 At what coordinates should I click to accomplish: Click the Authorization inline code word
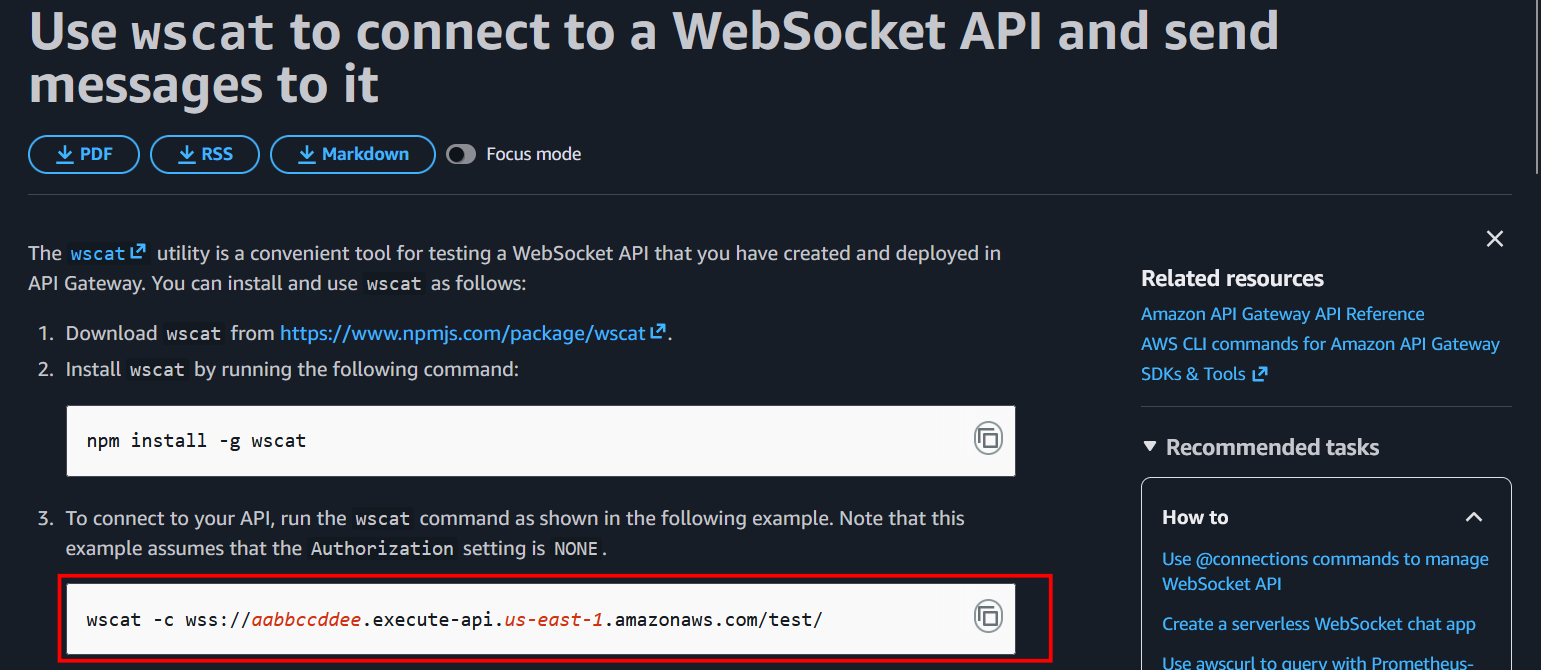tap(382, 549)
